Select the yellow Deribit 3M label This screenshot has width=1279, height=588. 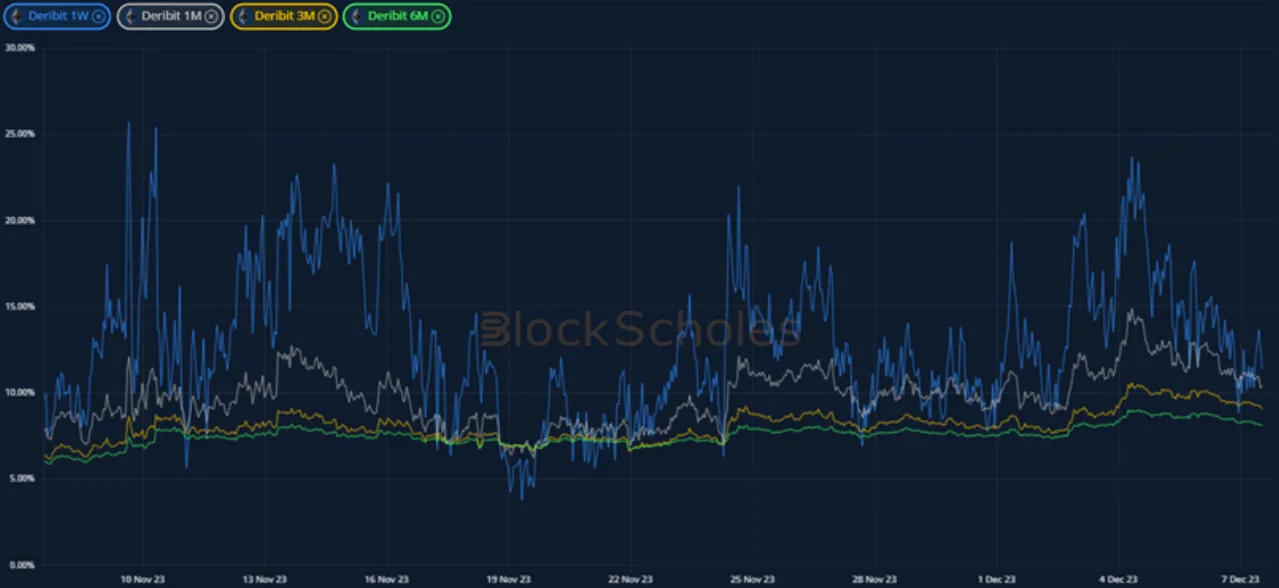(286, 16)
